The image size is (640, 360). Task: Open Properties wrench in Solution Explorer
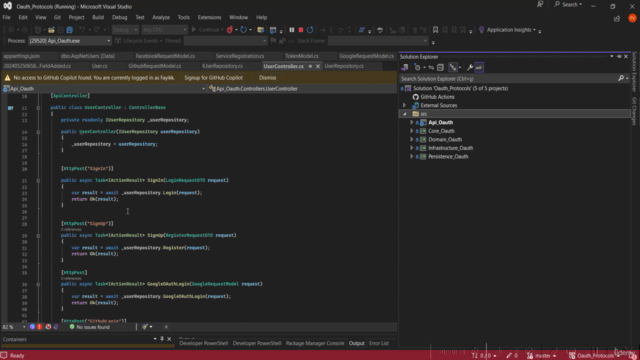point(470,67)
